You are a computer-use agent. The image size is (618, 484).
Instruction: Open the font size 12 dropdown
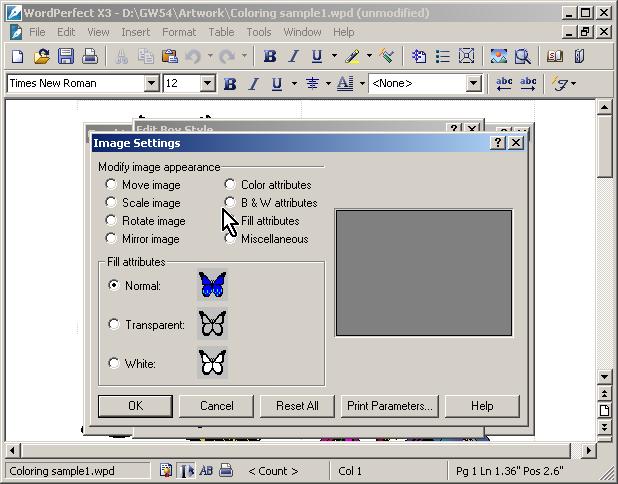pos(207,84)
